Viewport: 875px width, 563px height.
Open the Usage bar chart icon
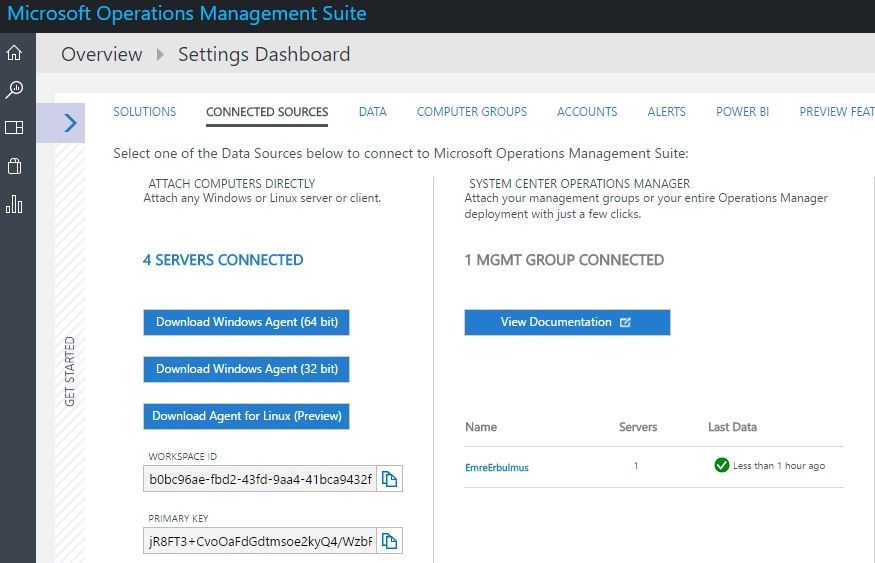tap(14, 204)
